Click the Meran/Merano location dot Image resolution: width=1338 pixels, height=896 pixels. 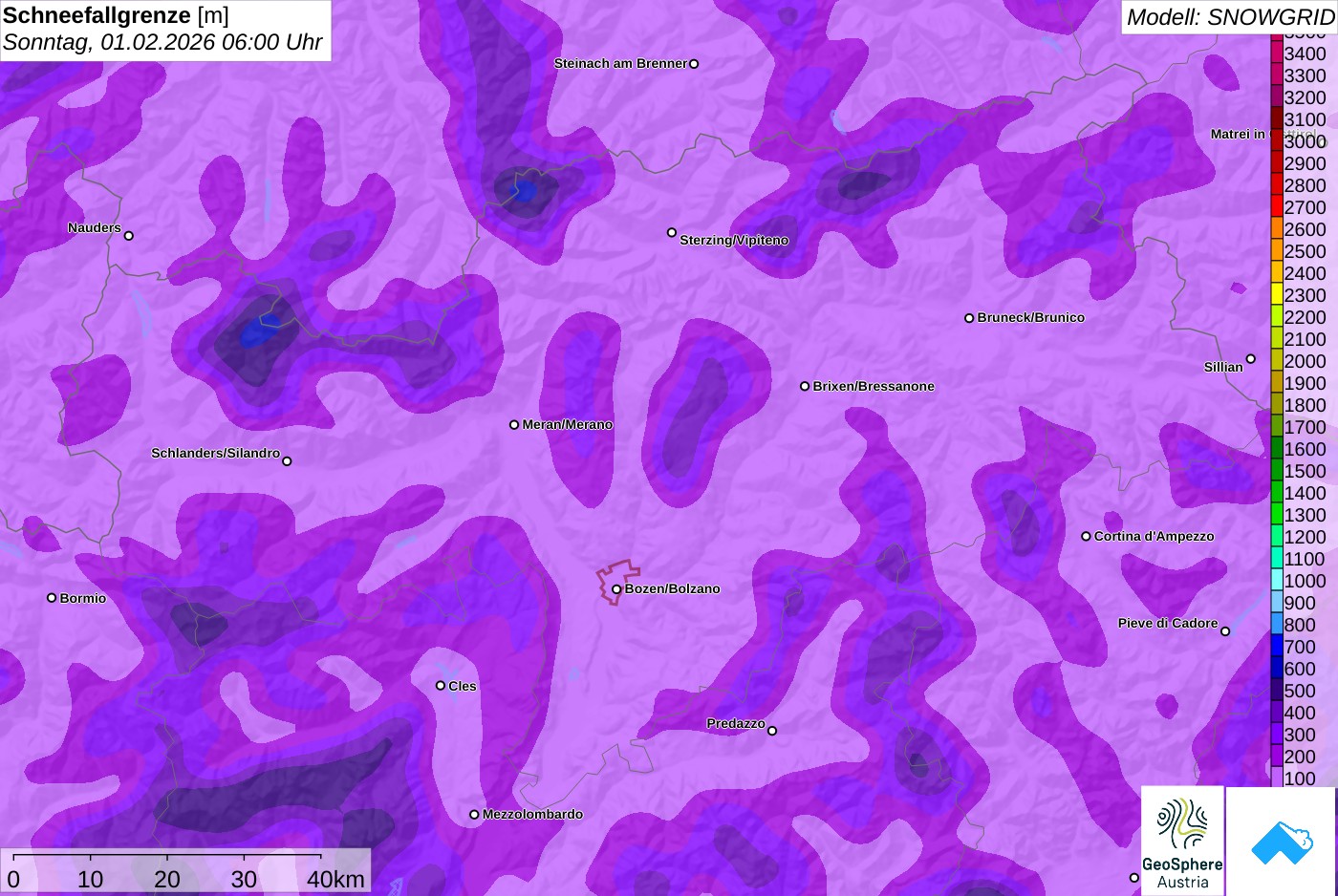(x=514, y=424)
